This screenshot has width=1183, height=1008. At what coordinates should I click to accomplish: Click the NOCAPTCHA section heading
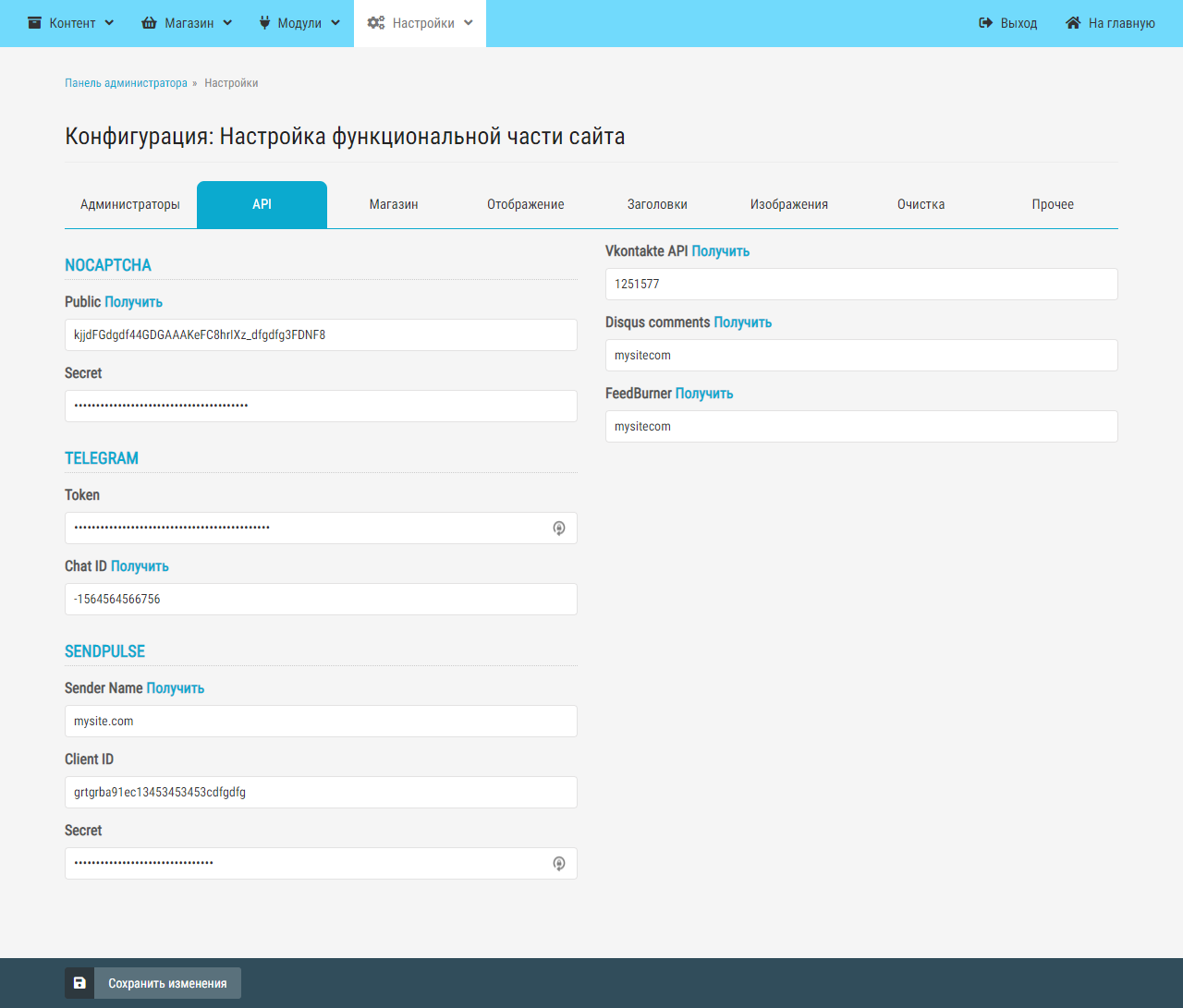tap(108, 265)
